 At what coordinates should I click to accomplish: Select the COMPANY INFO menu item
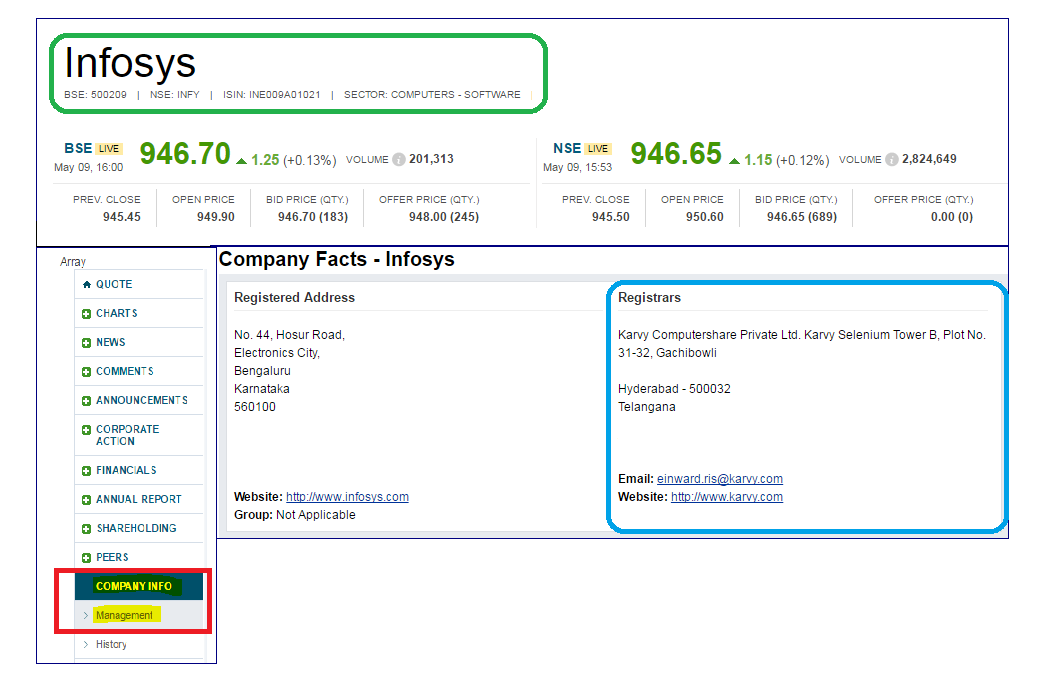(x=139, y=586)
